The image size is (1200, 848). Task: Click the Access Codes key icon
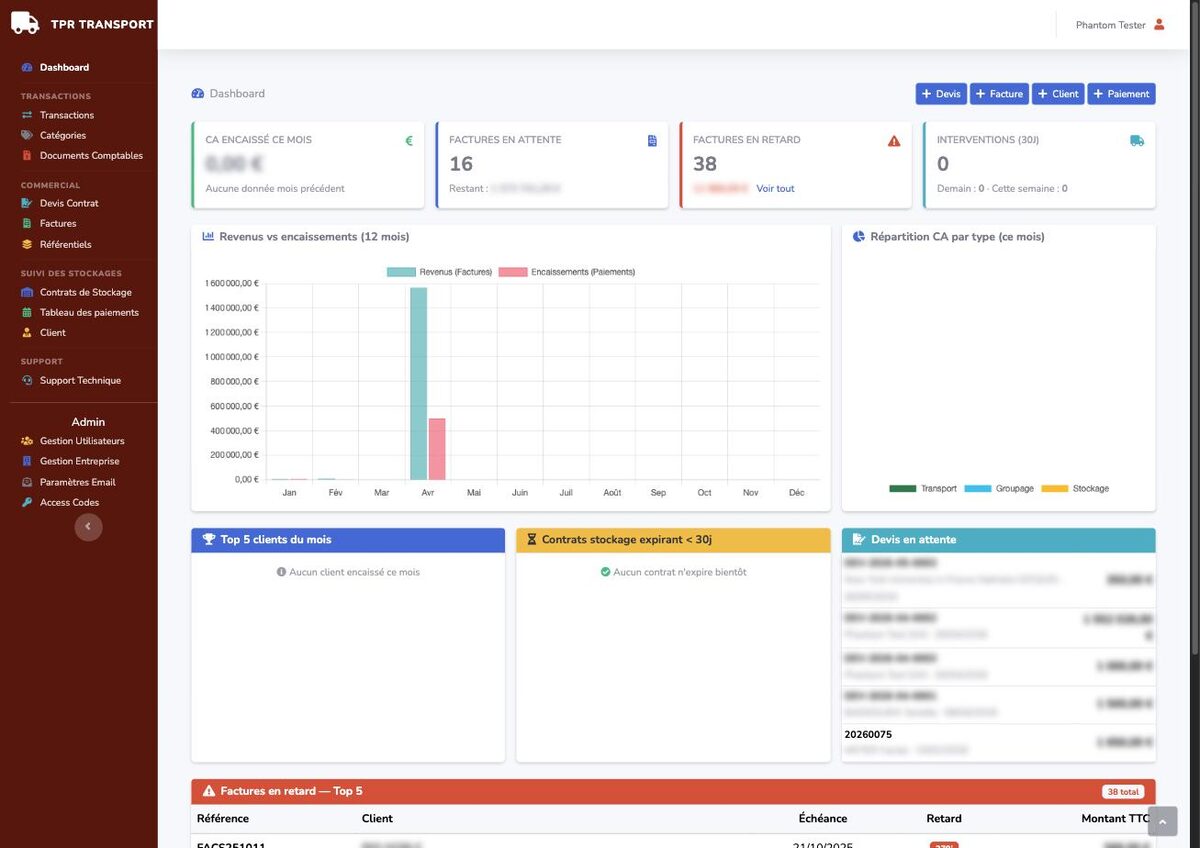(x=27, y=502)
